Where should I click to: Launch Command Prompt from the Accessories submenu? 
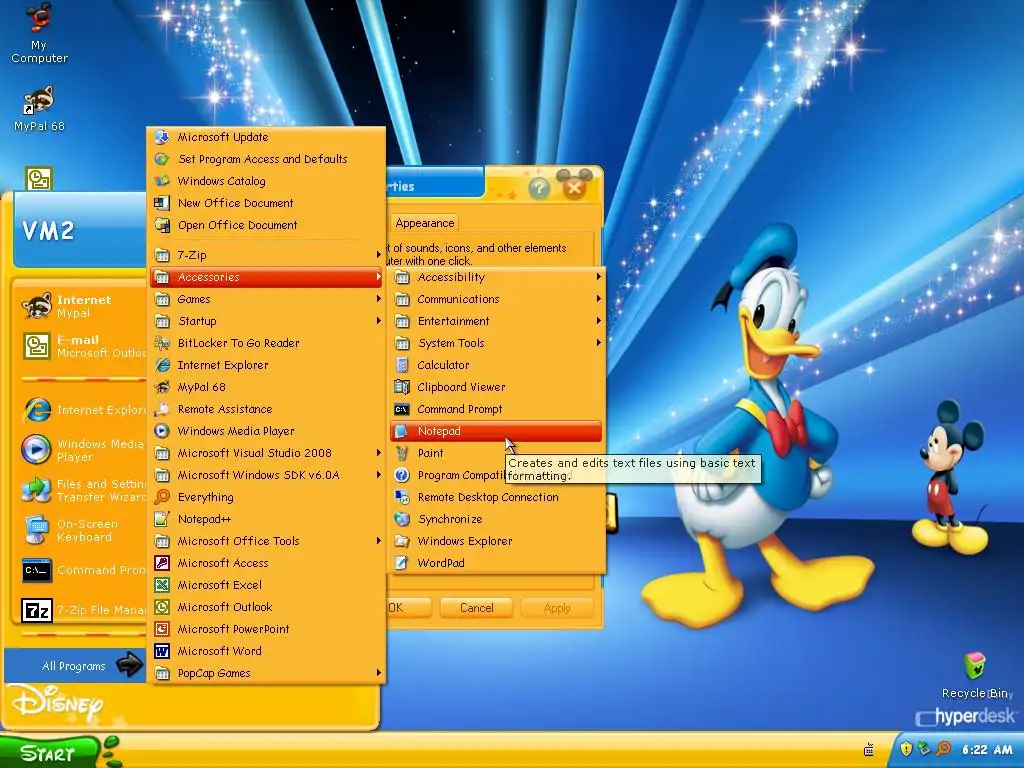(496, 409)
